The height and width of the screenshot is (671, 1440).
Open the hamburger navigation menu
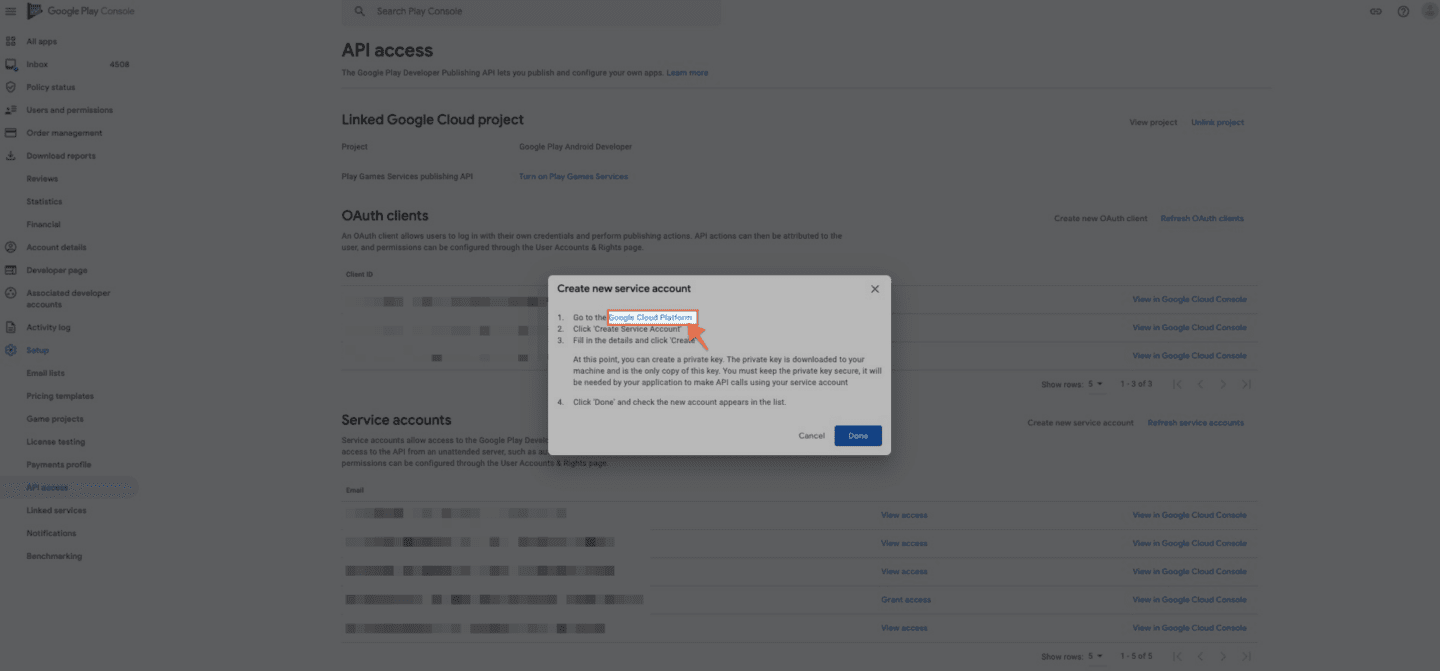11,11
